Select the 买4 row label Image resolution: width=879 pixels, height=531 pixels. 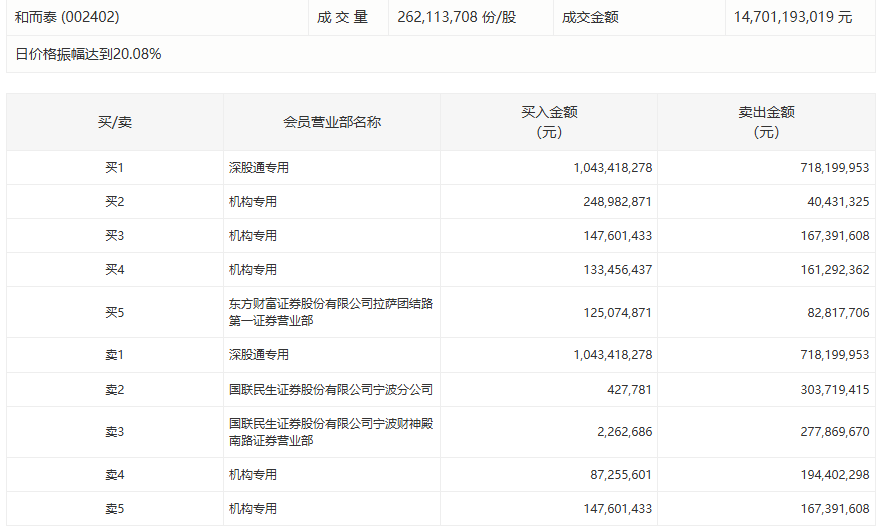click(x=115, y=270)
